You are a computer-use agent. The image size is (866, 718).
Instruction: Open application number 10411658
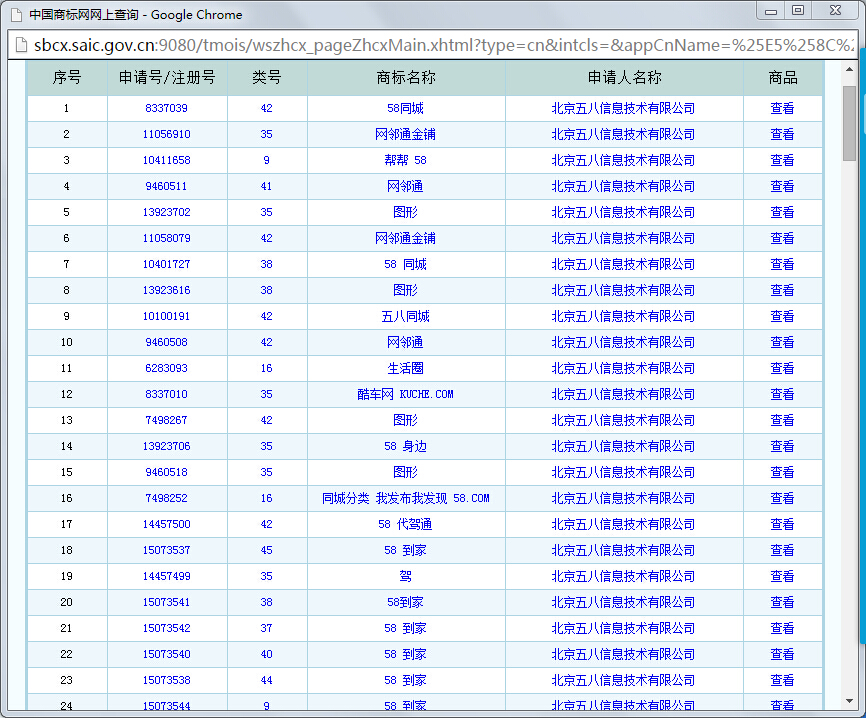pyautogui.click(x=166, y=160)
